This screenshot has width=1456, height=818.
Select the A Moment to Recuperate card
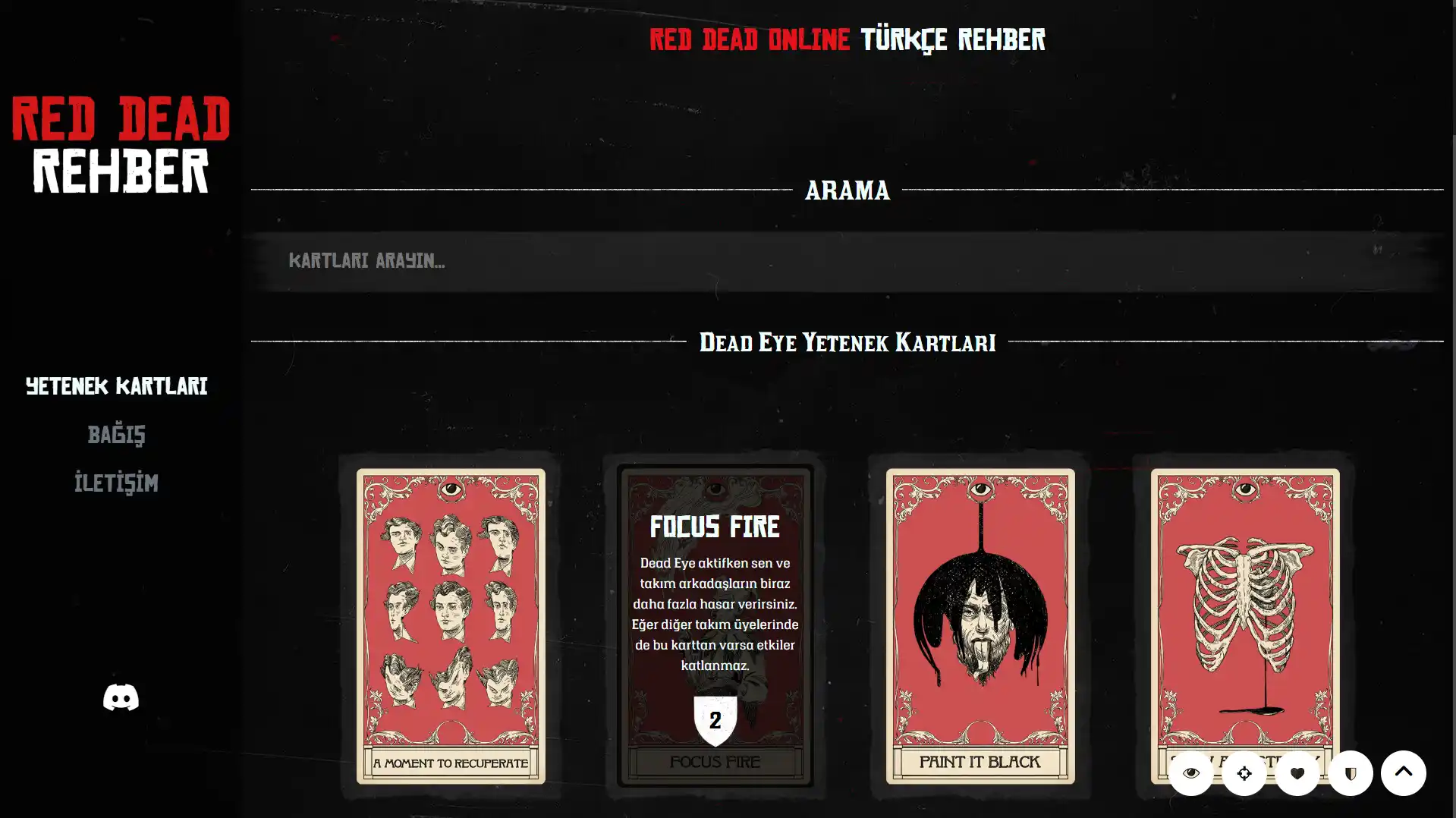coord(451,626)
